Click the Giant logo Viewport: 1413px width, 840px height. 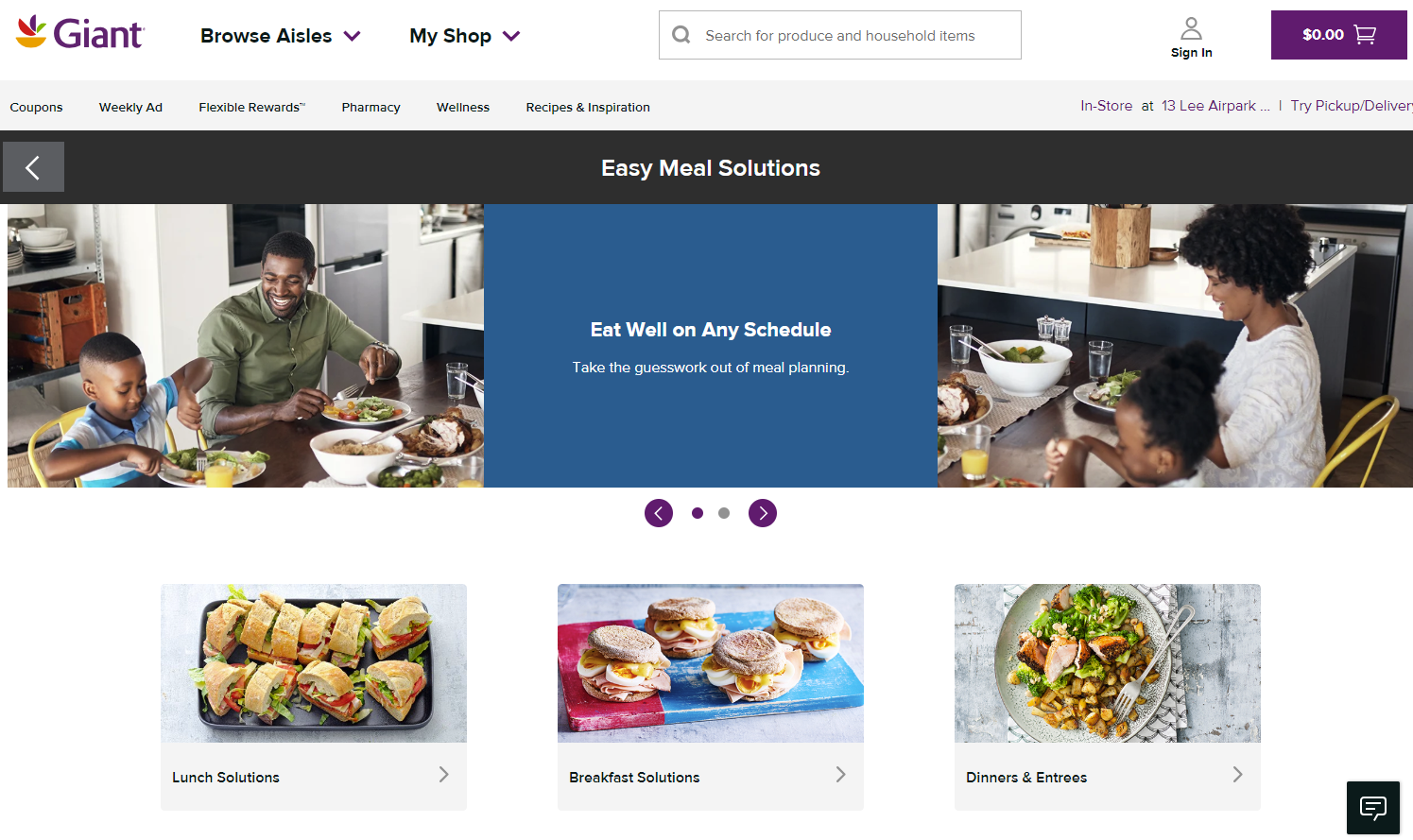pyautogui.click(x=80, y=33)
